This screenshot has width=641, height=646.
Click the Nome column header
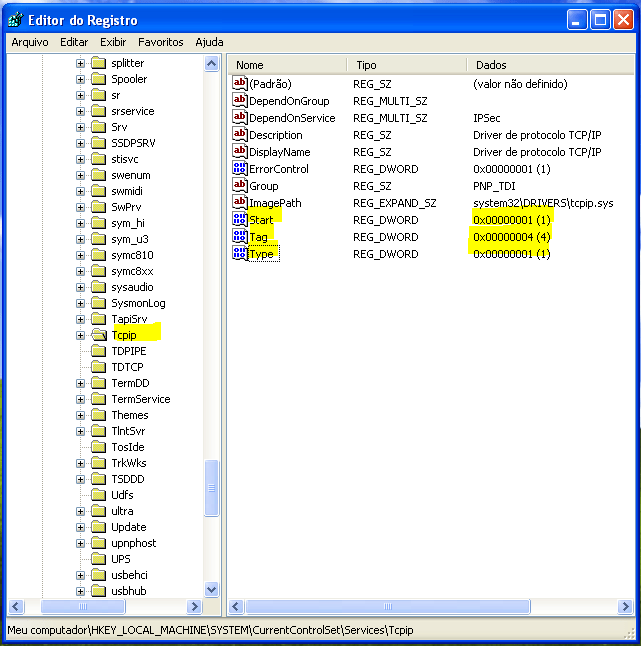[288, 65]
